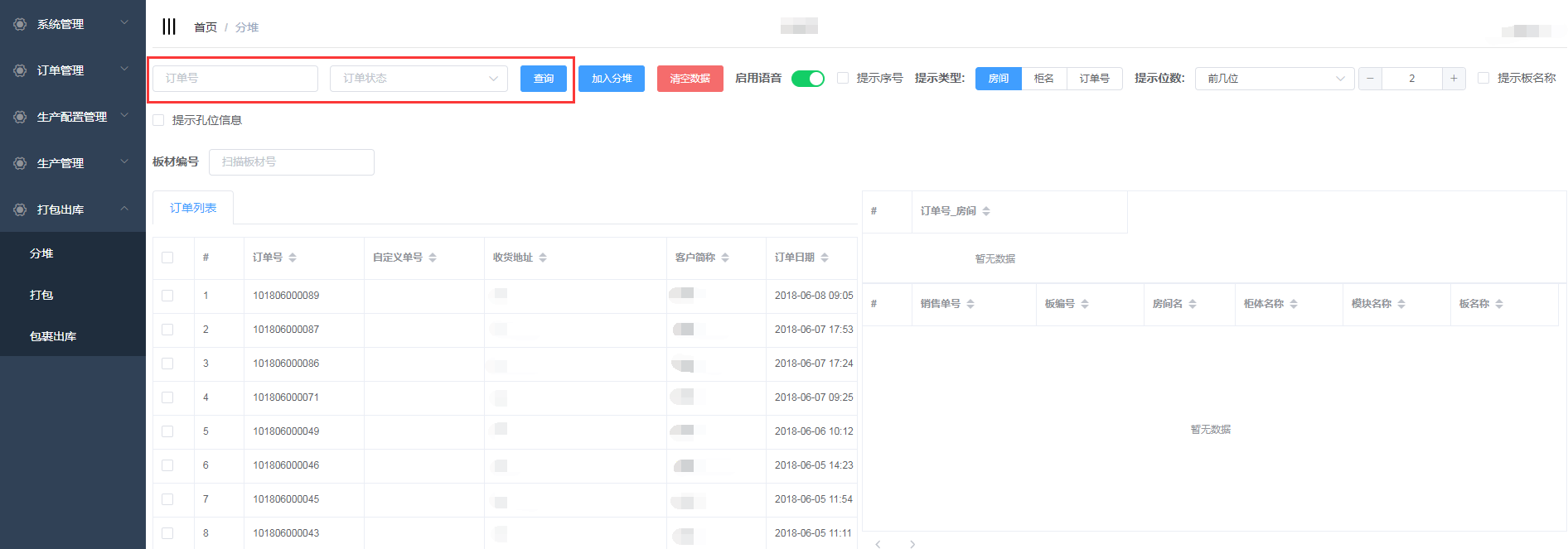
Task: Click the 扫描板材号 input field
Action: tap(291, 162)
